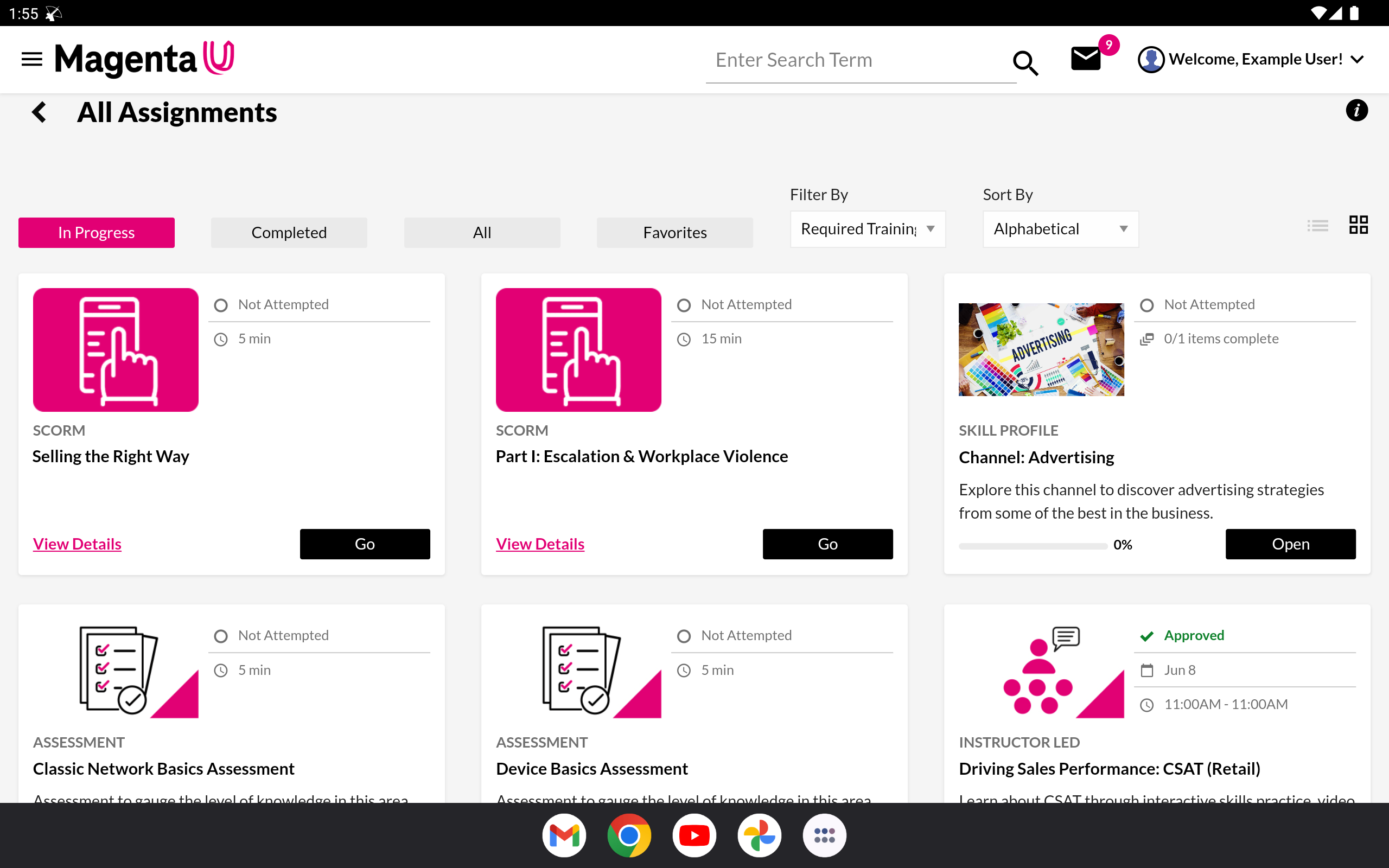
Task: Open the Channel: Advertising skill profile
Action: coord(1291,544)
